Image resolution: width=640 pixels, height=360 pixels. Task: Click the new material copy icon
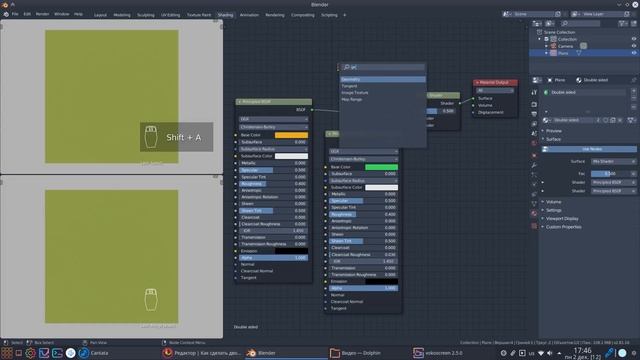[x=613, y=120]
